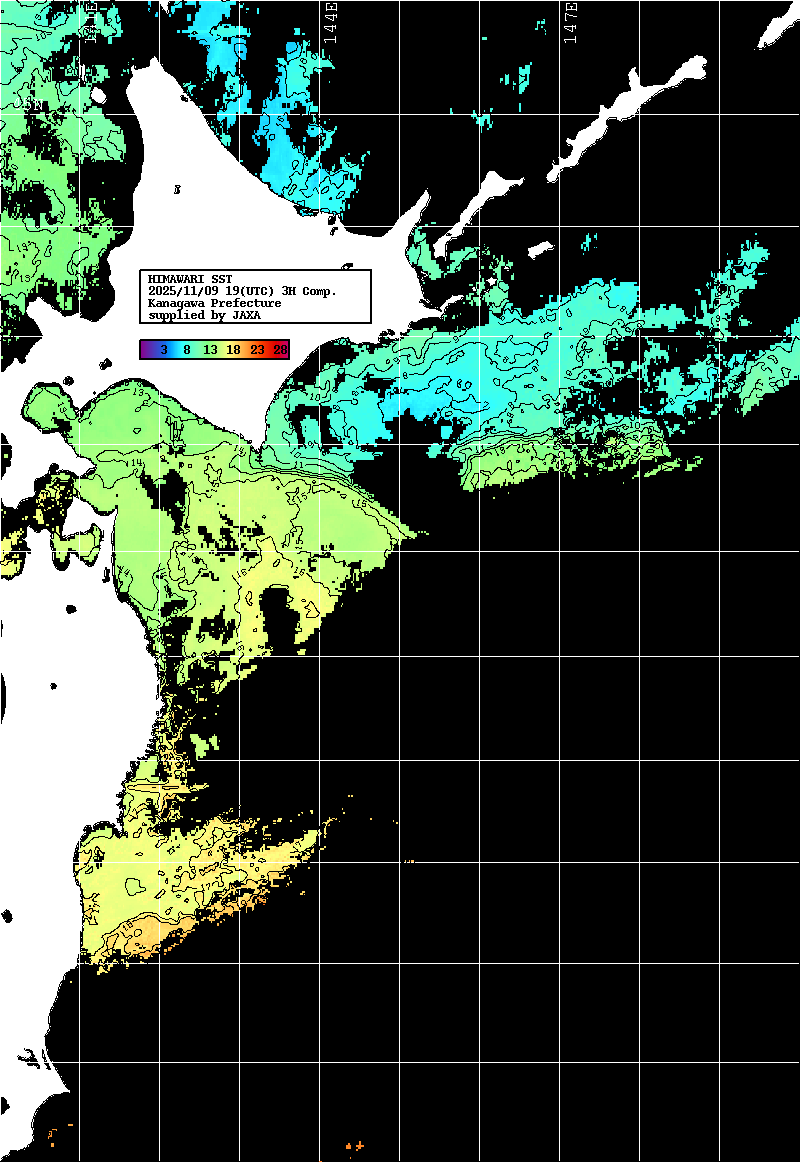Click the 'supplied by JAXA' credit text
Viewport: 800px width, 1162px height.
[x=204, y=315]
